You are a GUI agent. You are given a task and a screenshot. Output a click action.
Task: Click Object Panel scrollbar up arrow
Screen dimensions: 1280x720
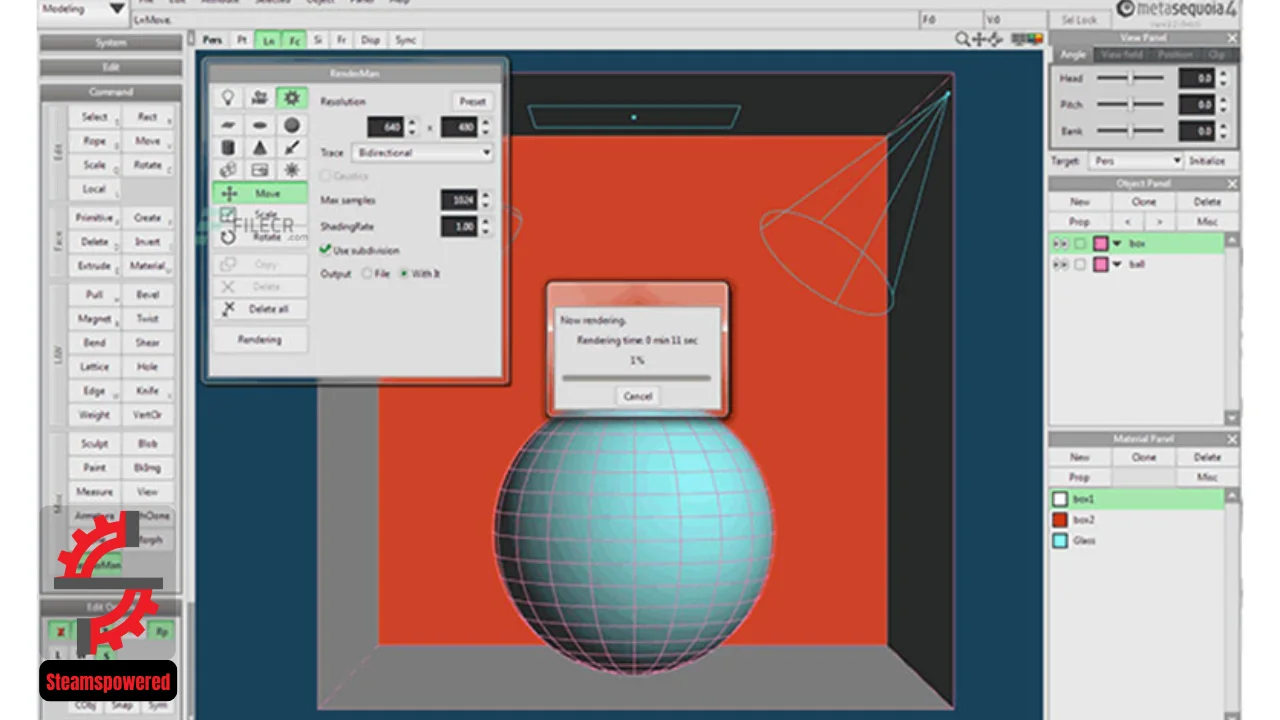1232,241
